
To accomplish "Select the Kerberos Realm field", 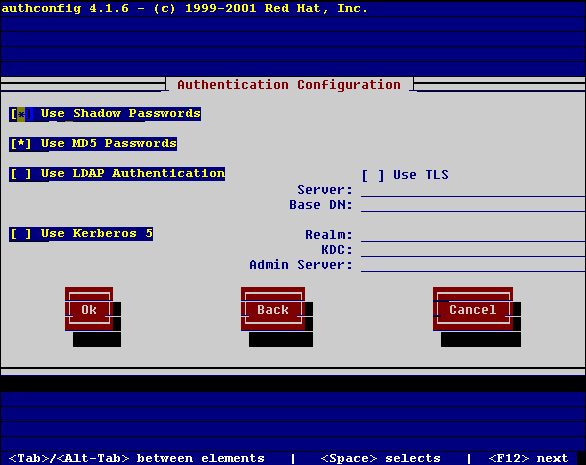I will click(473, 235).
